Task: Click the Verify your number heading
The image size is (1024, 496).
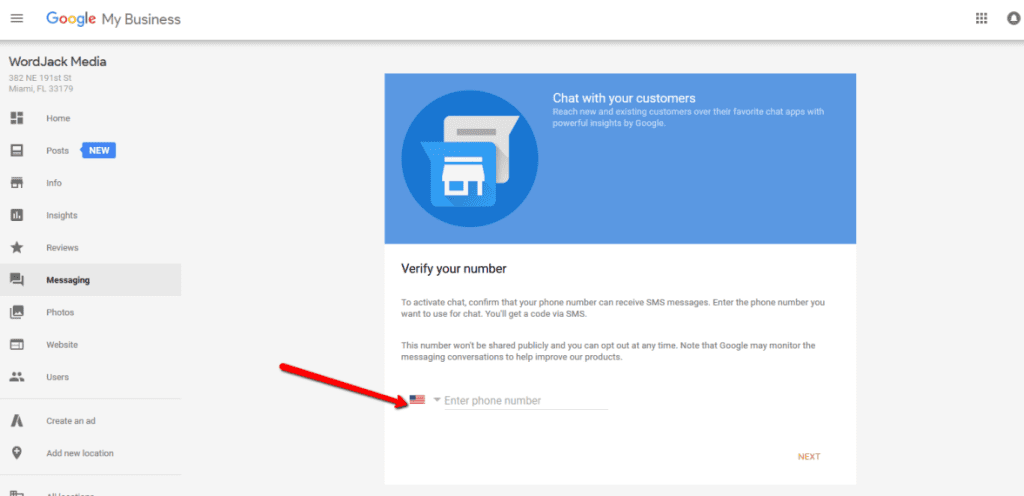Action: [453, 268]
